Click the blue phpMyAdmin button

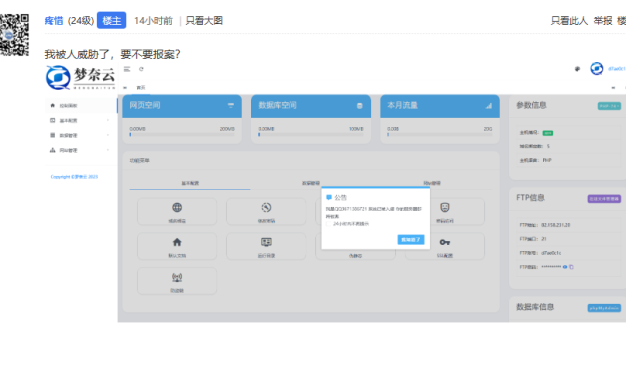coord(604,308)
